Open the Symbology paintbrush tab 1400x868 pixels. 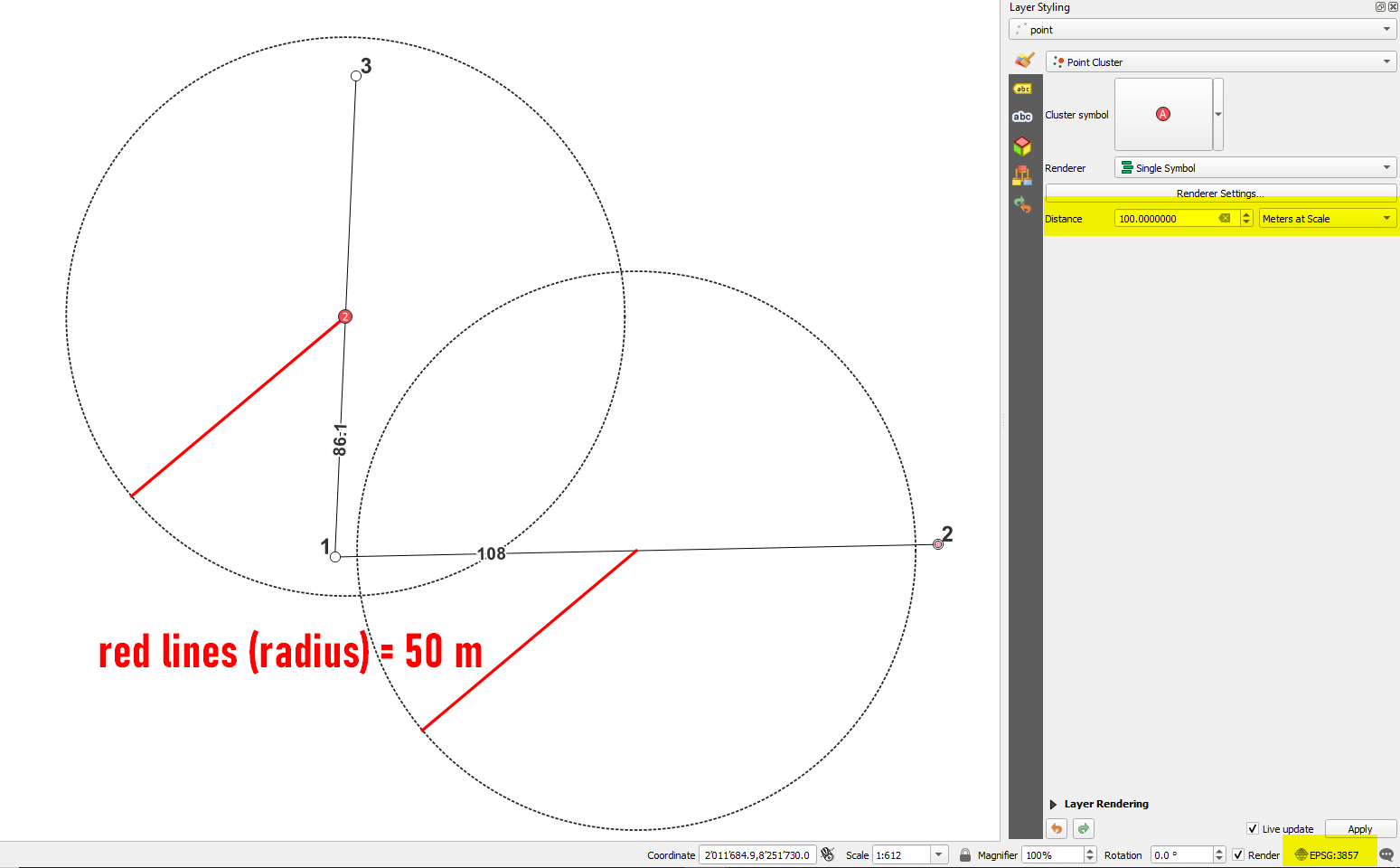coord(1024,61)
